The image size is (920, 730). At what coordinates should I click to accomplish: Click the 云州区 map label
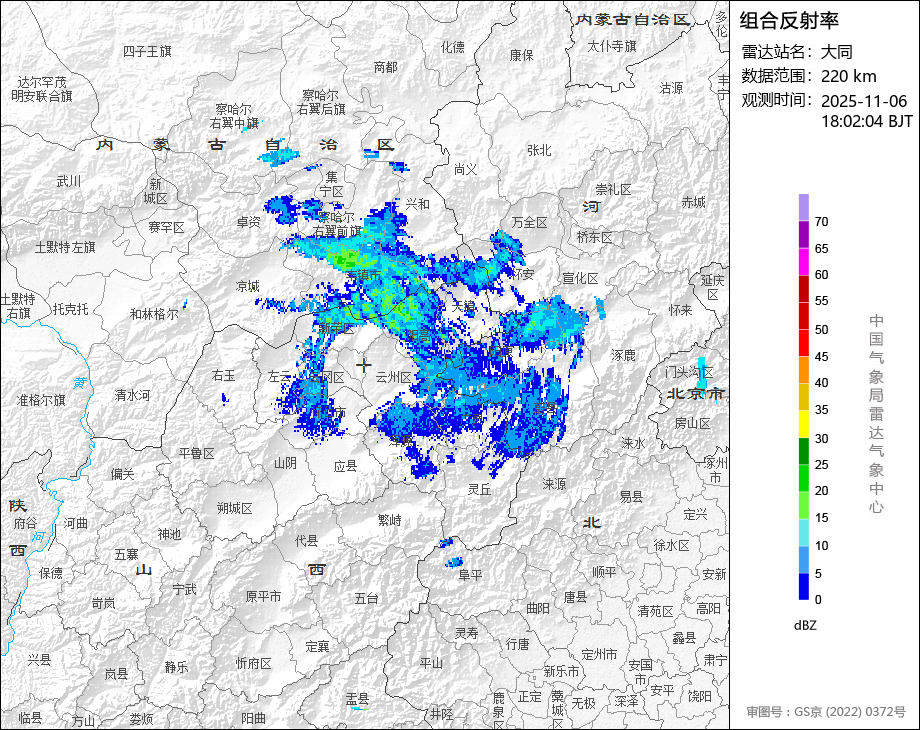tap(393, 377)
